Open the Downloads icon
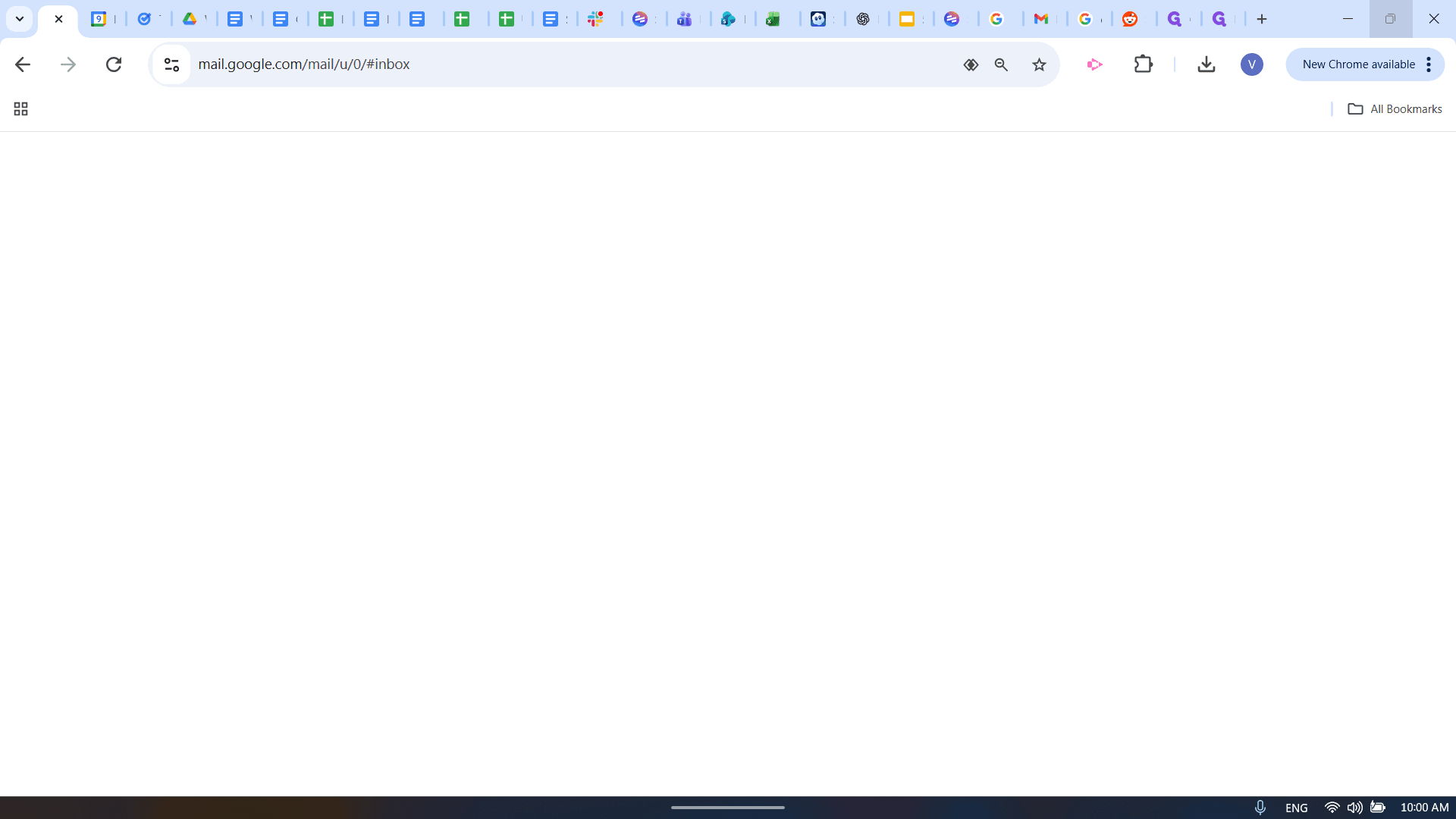The width and height of the screenshot is (1456, 819). pyautogui.click(x=1207, y=64)
